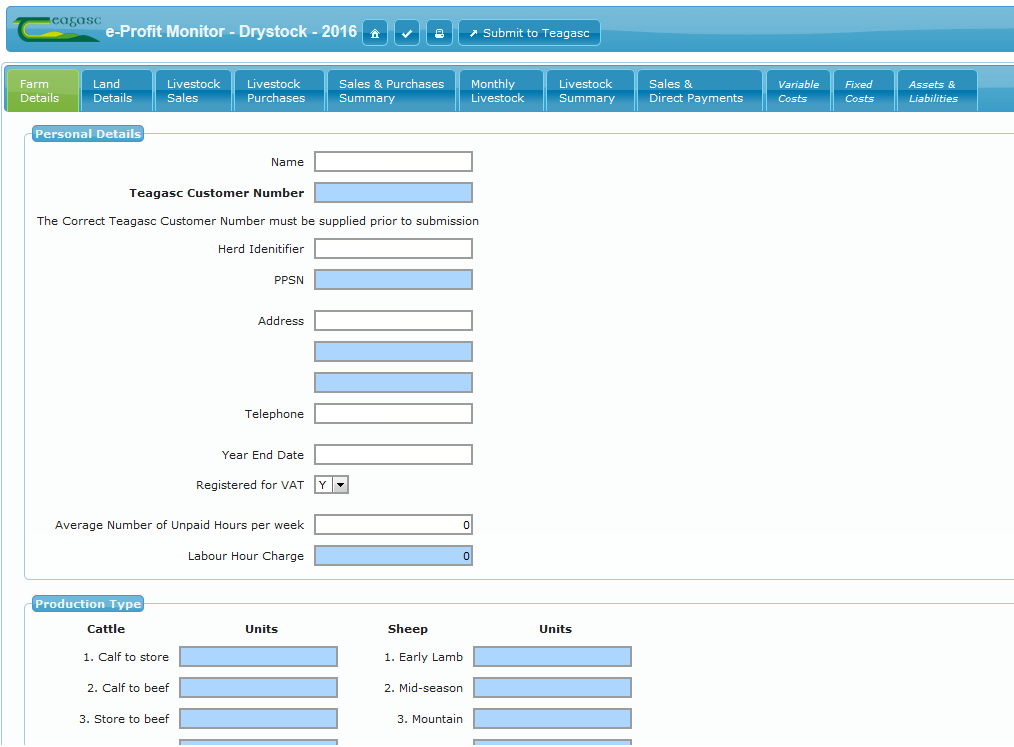Select the Store to beef units field
Screen dimensions: 1014x747
point(258,719)
